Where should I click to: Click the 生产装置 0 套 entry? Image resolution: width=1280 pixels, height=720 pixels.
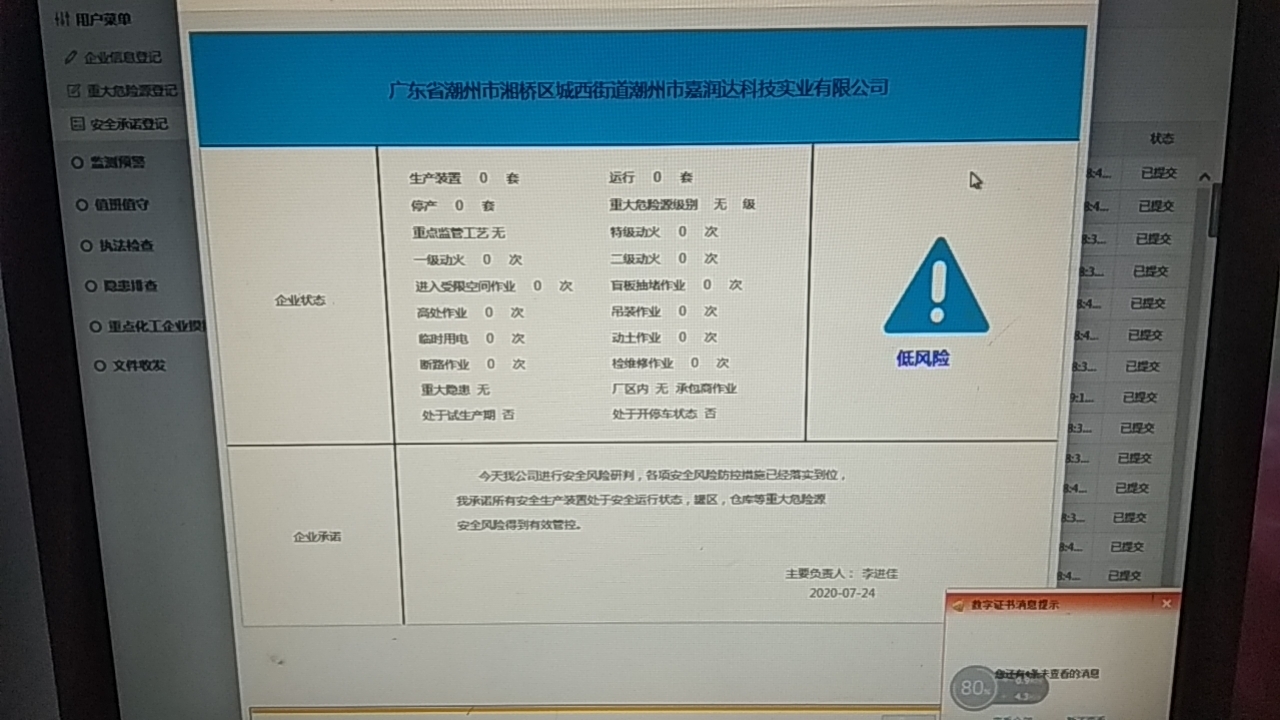pos(464,178)
